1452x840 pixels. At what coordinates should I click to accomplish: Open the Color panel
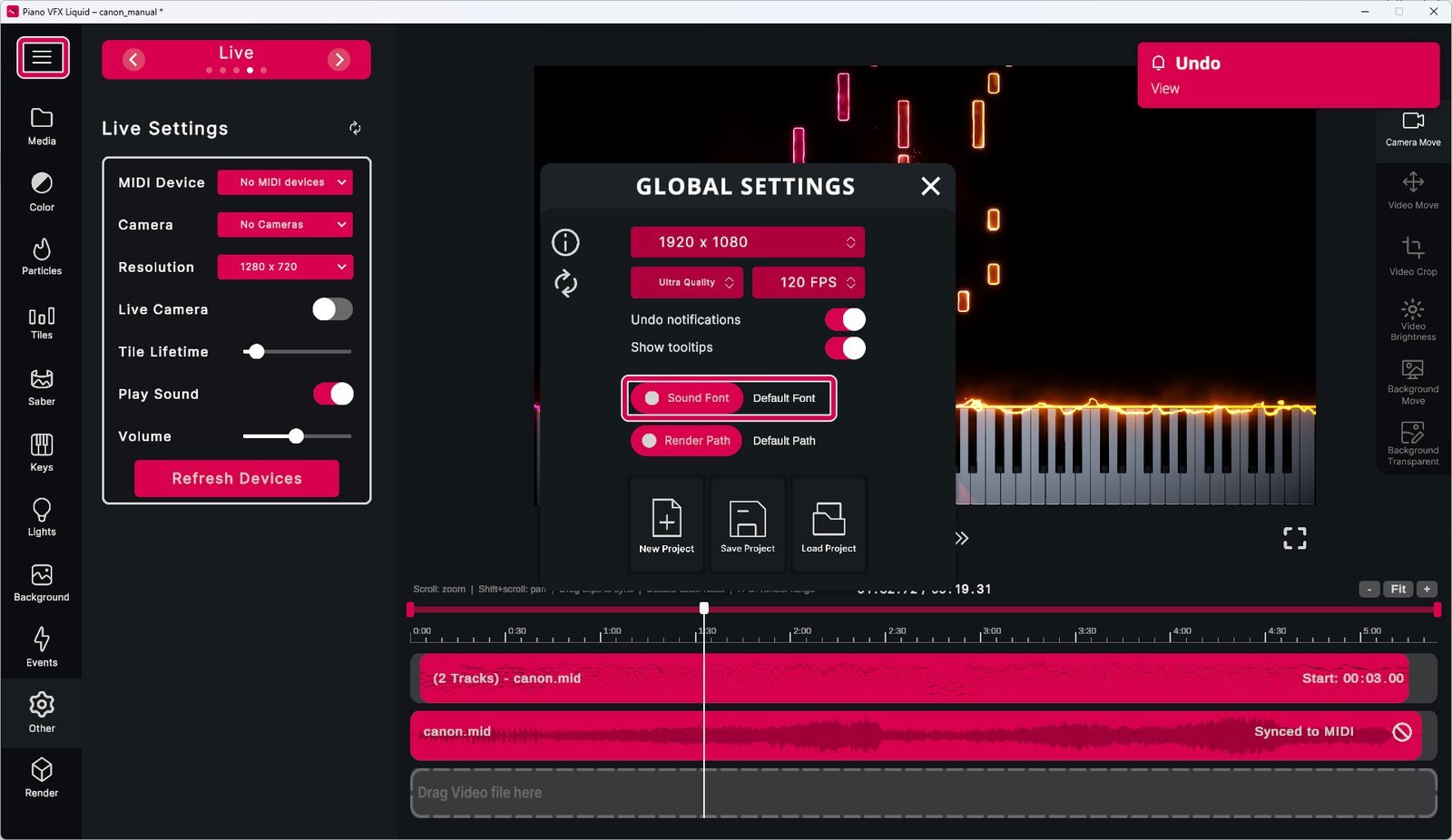click(x=42, y=192)
